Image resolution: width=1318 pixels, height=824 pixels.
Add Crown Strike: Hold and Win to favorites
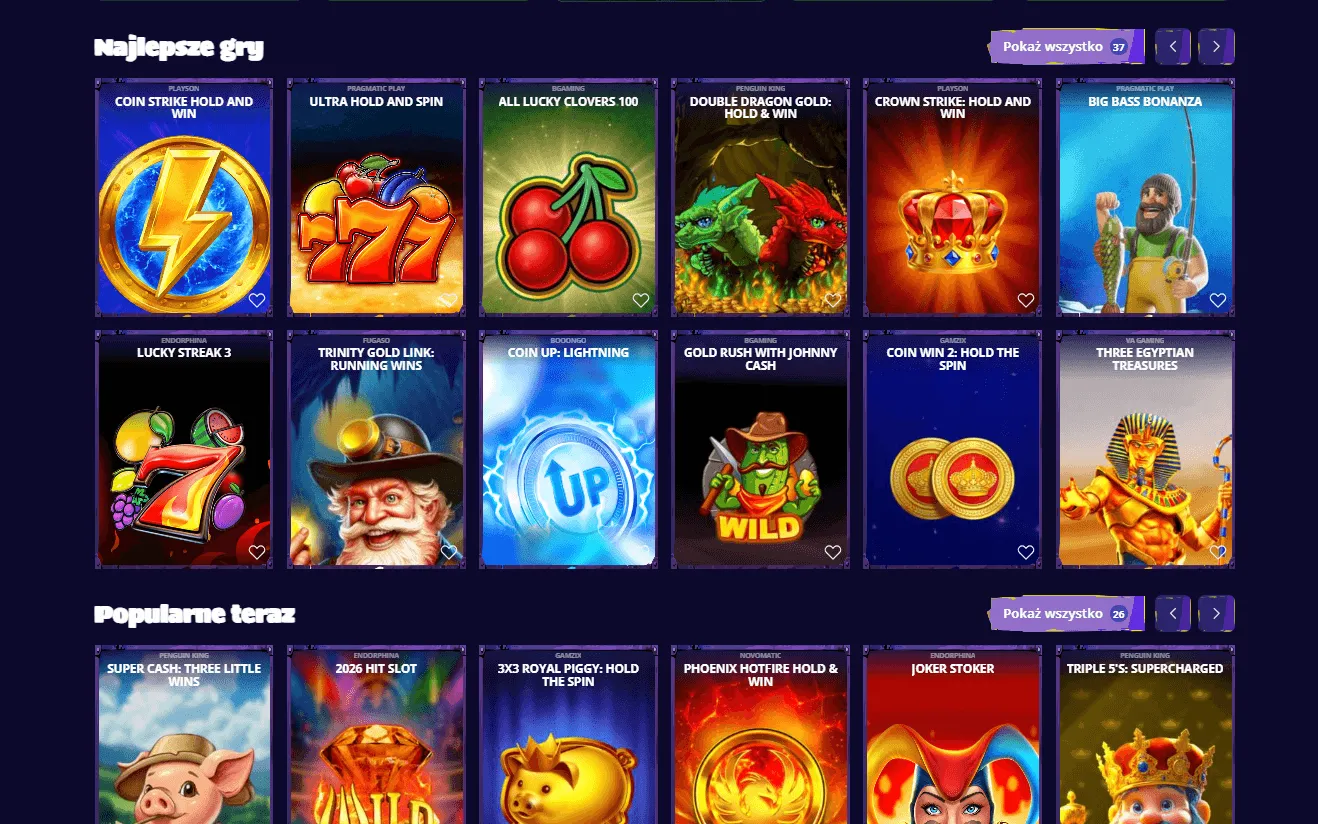coord(1025,300)
